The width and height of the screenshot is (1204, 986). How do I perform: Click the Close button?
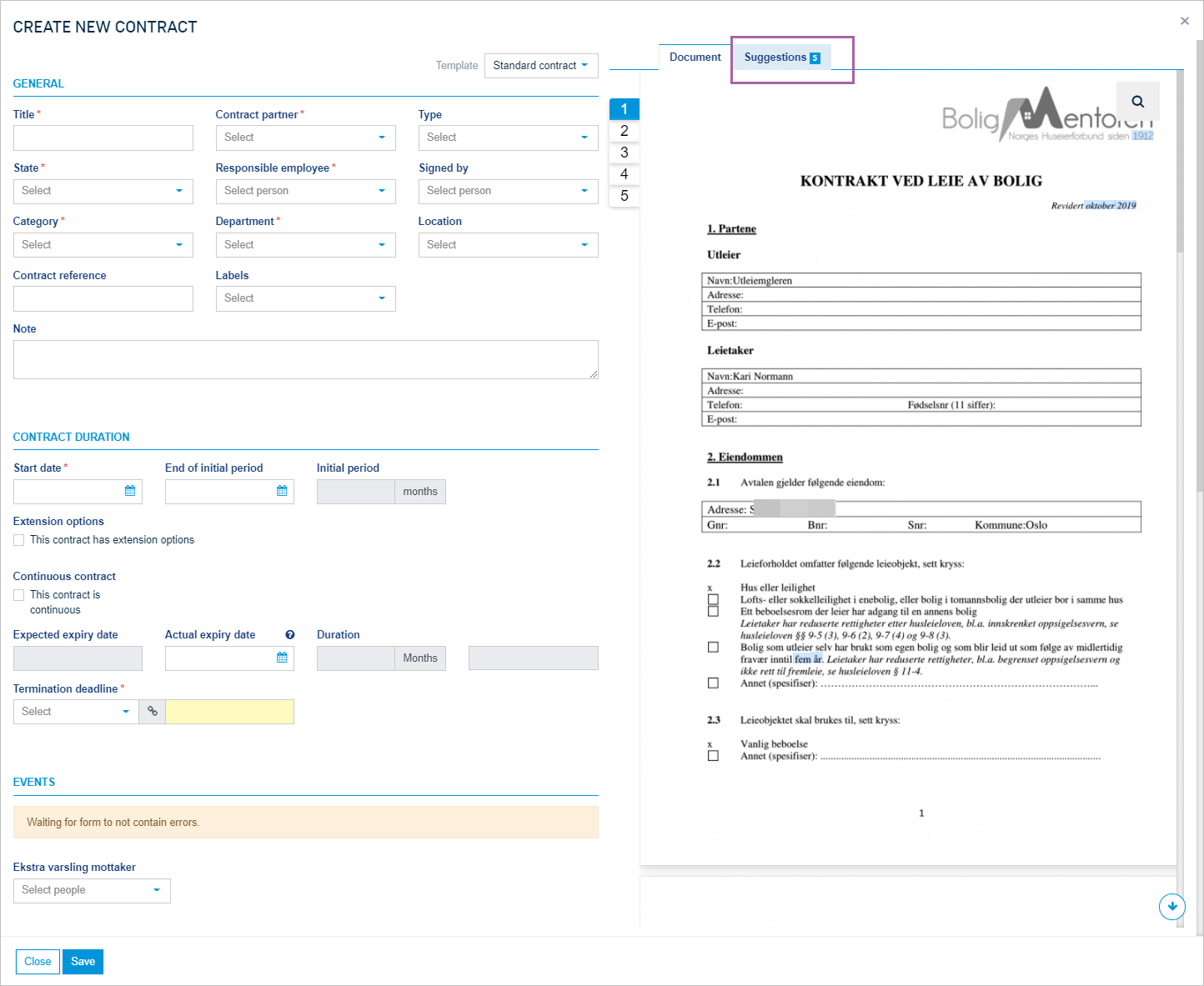(x=38, y=961)
